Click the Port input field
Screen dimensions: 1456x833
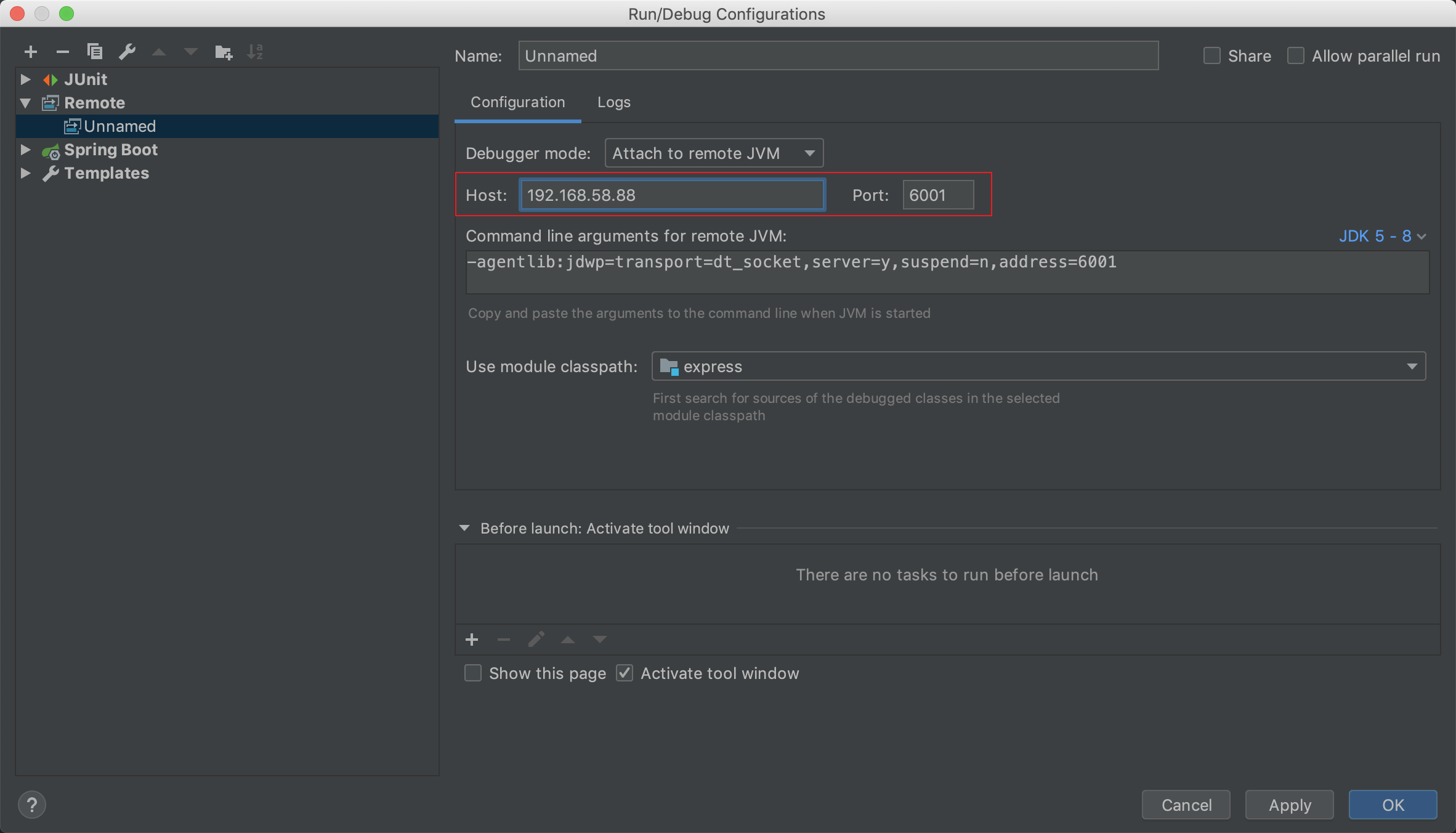(x=937, y=195)
